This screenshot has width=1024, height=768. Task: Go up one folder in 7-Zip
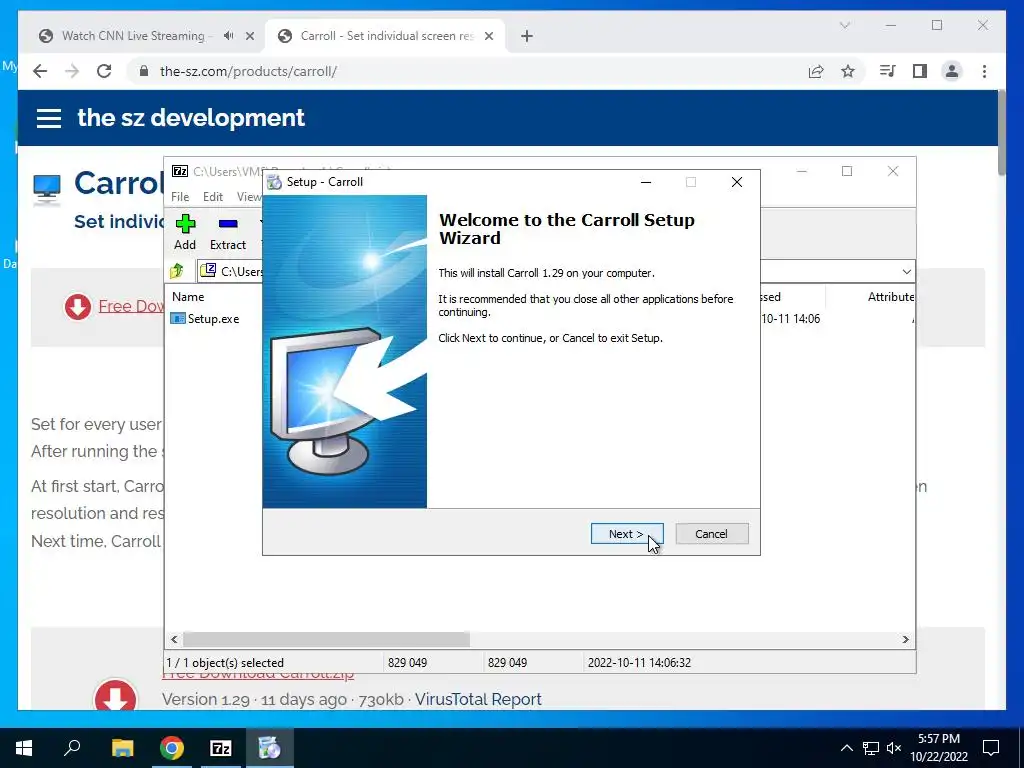tap(176, 271)
